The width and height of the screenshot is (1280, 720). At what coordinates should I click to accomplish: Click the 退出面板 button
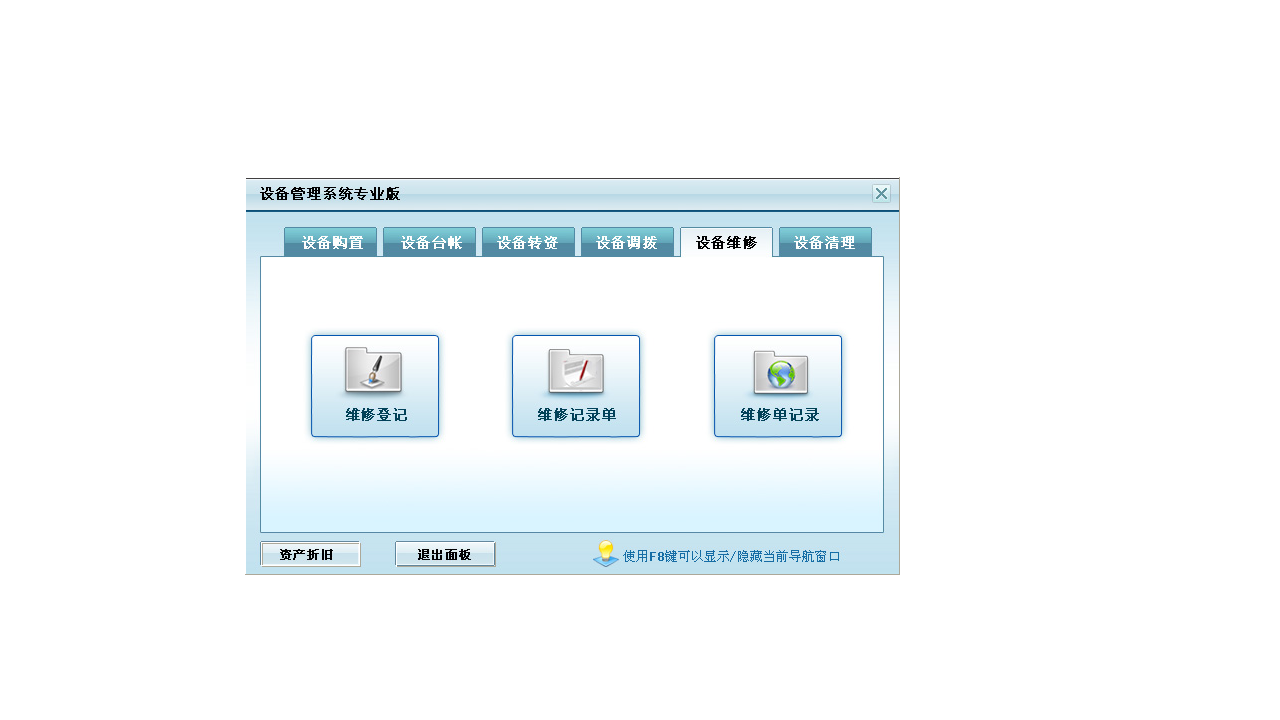coord(444,553)
